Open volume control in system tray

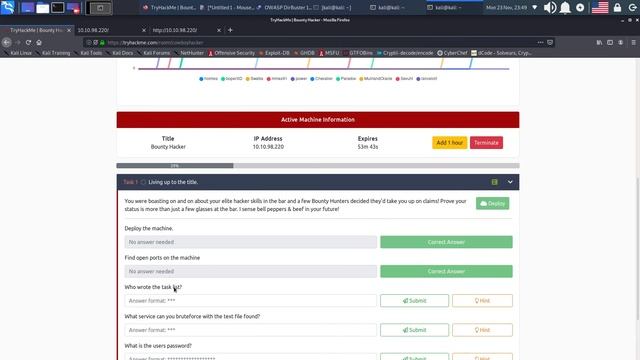click(x=550, y=7)
